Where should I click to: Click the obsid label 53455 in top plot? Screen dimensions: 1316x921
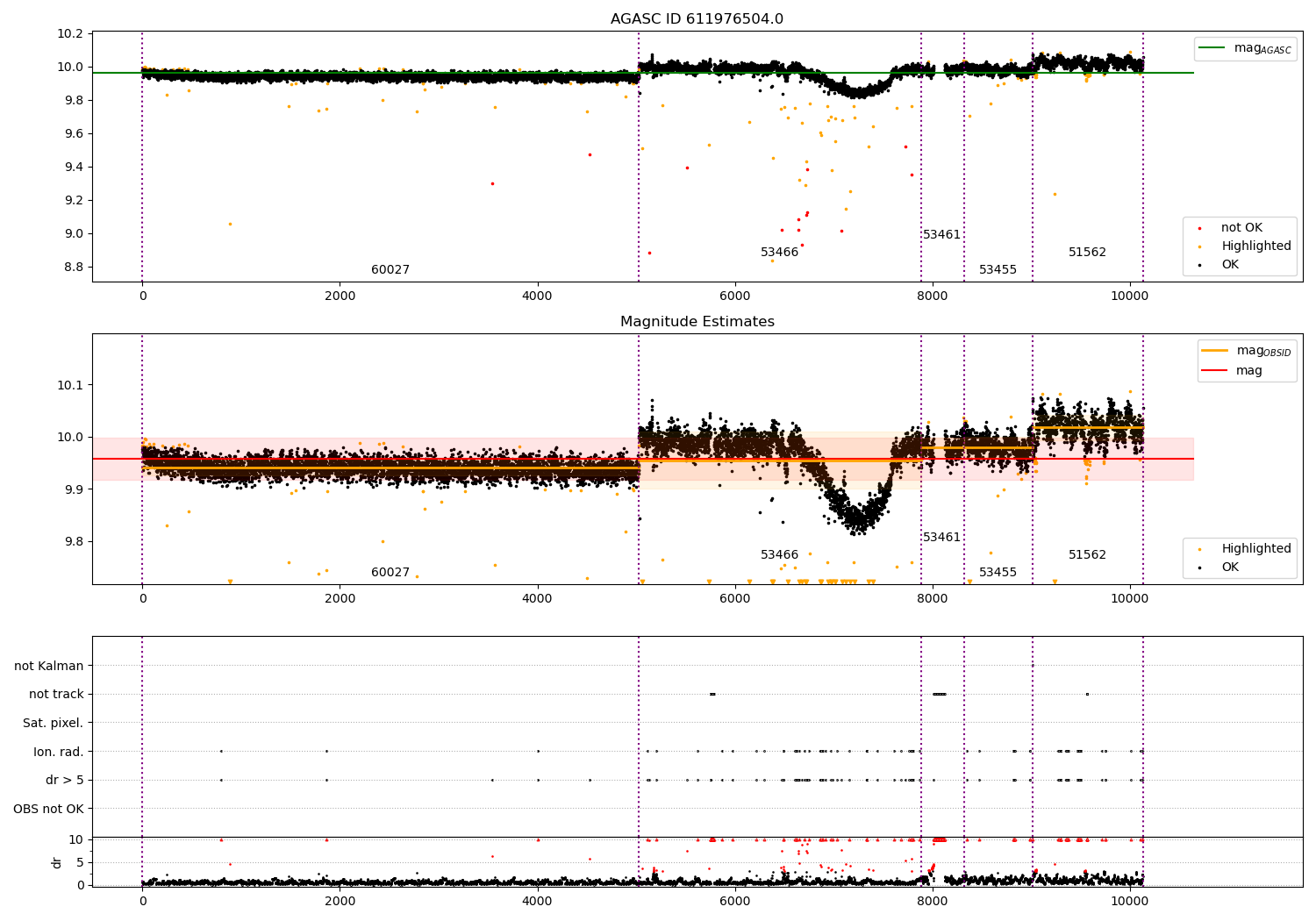coord(998,270)
